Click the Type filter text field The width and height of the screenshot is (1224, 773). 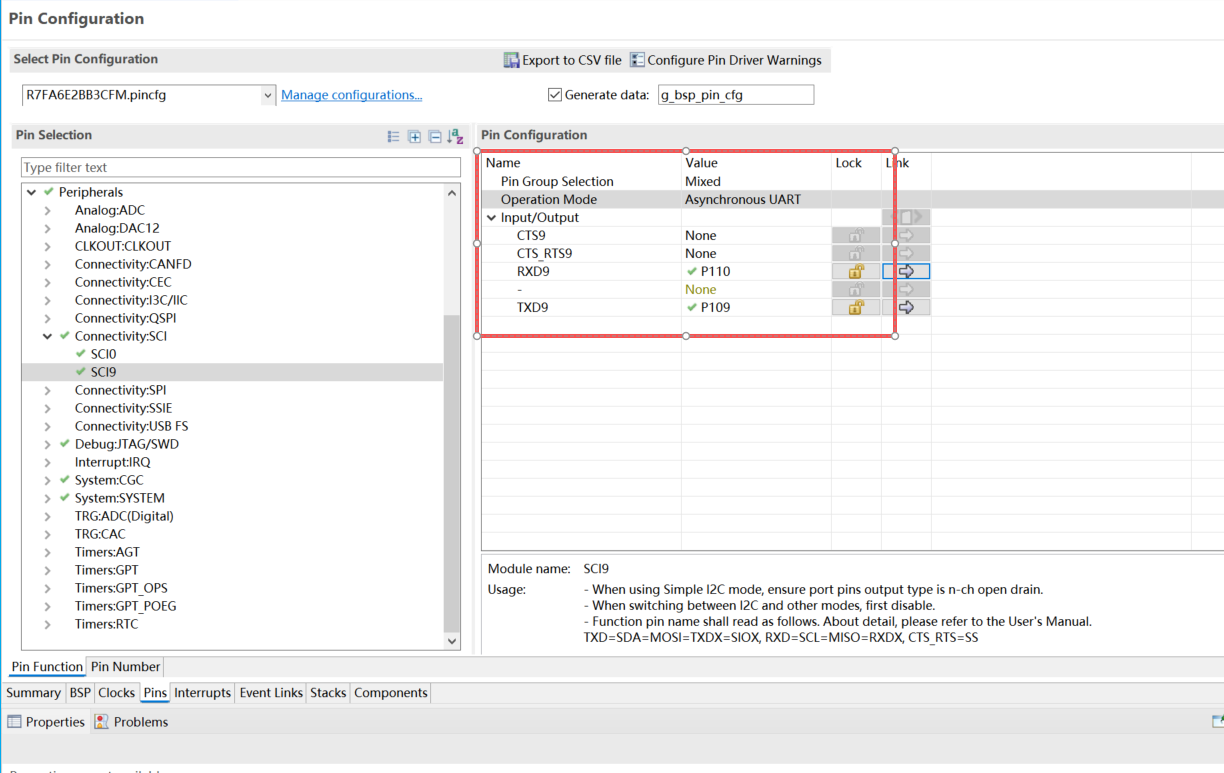tap(241, 167)
